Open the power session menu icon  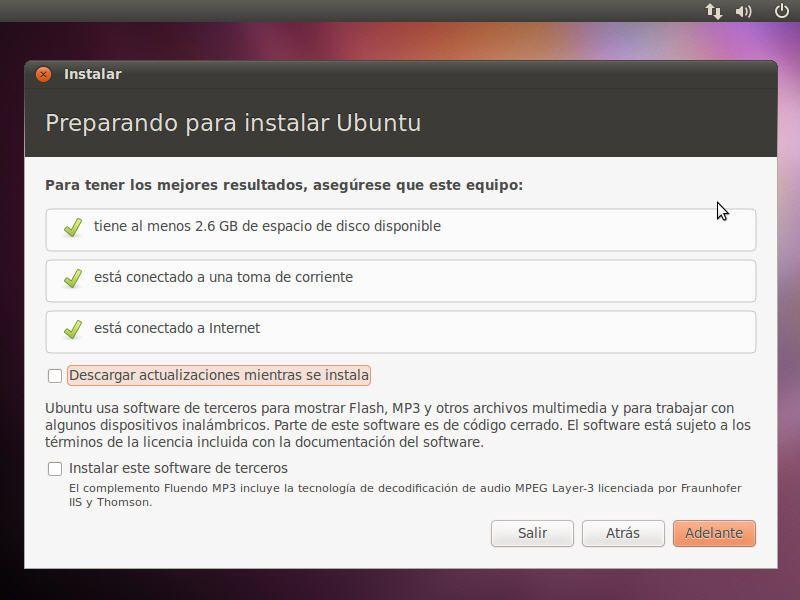(782, 11)
